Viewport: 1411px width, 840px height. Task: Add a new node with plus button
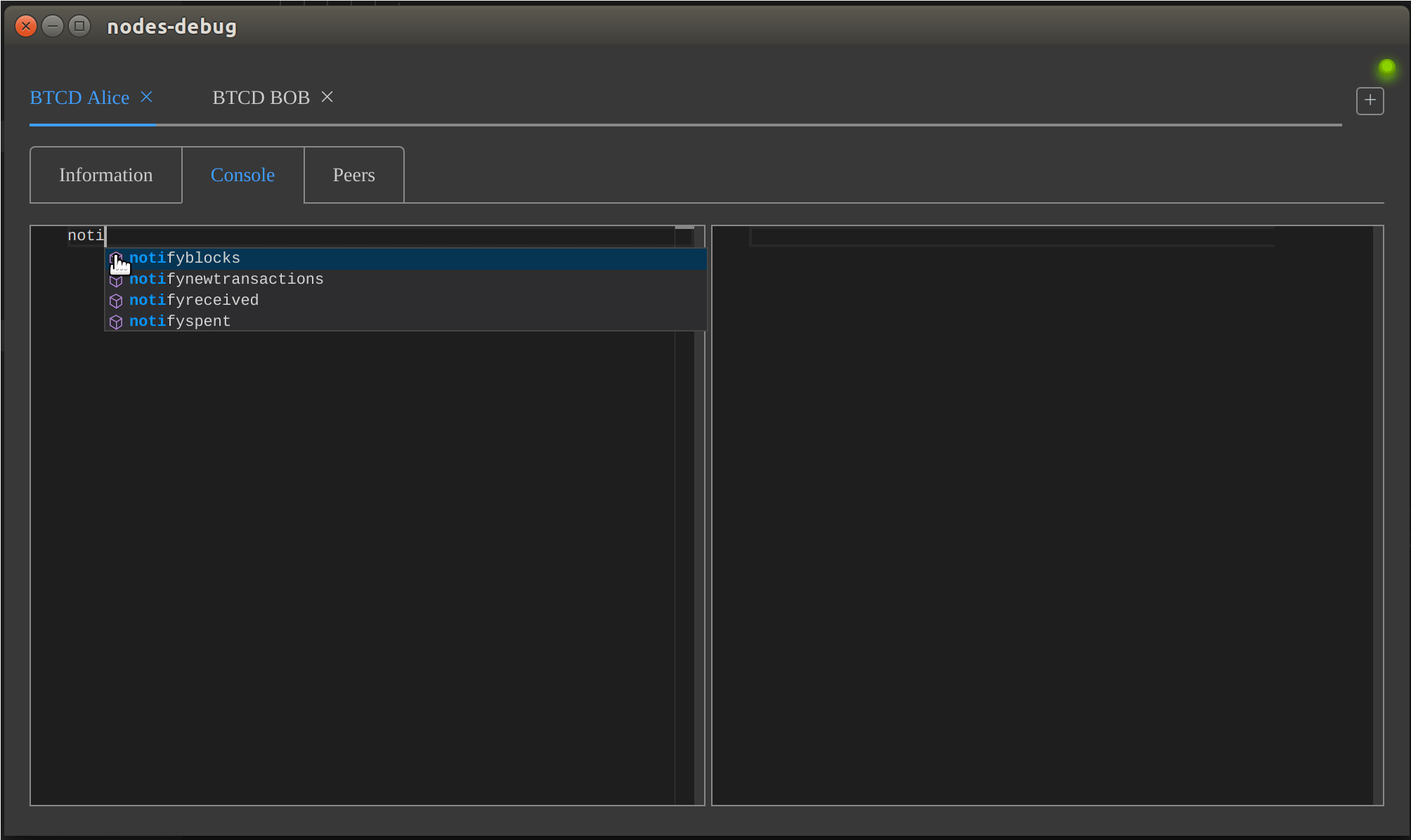click(x=1369, y=100)
